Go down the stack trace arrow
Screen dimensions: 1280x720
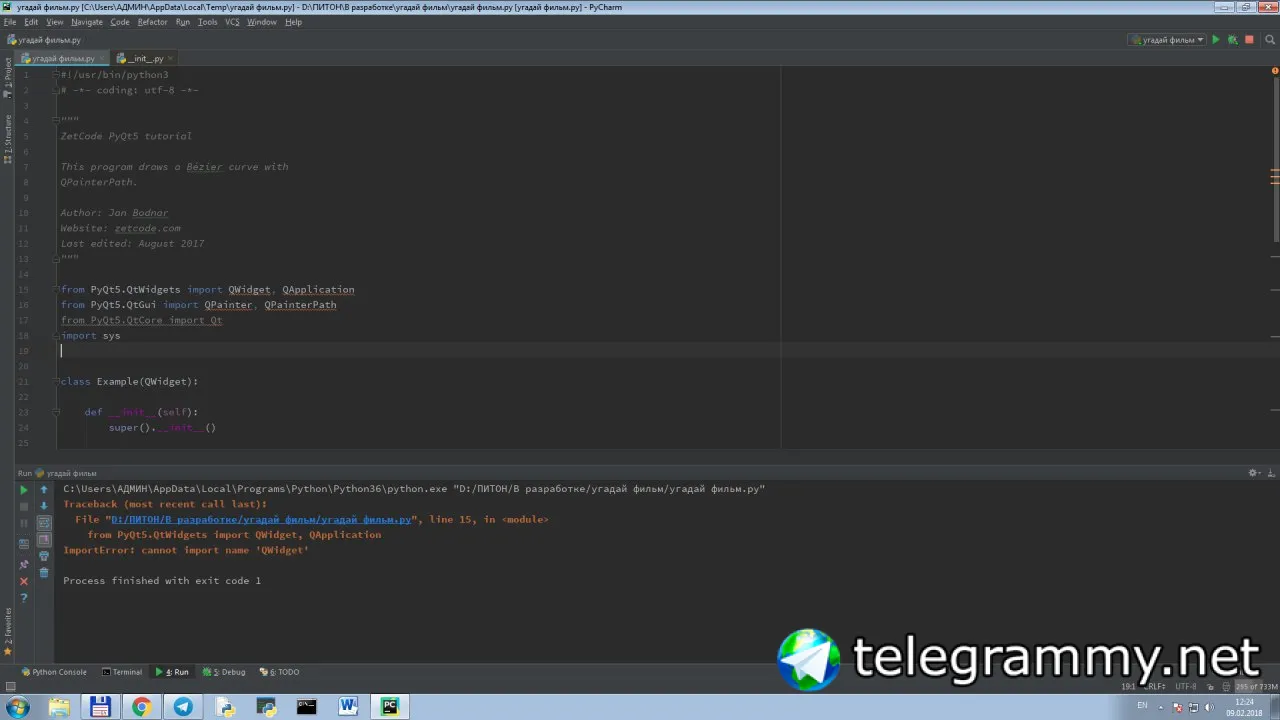tap(44, 506)
